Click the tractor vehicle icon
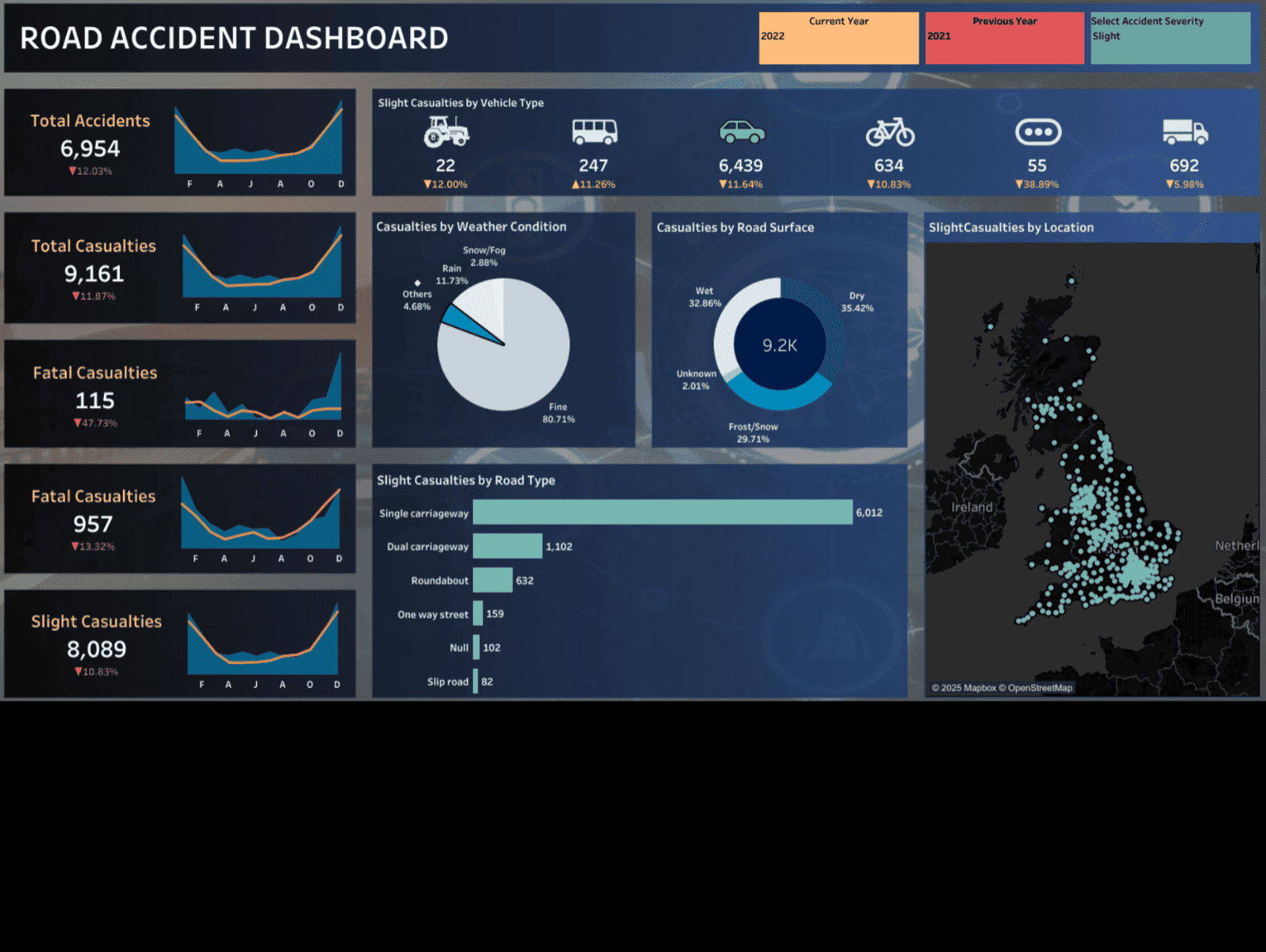Image resolution: width=1266 pixels, height=952 pixels. 446,132
